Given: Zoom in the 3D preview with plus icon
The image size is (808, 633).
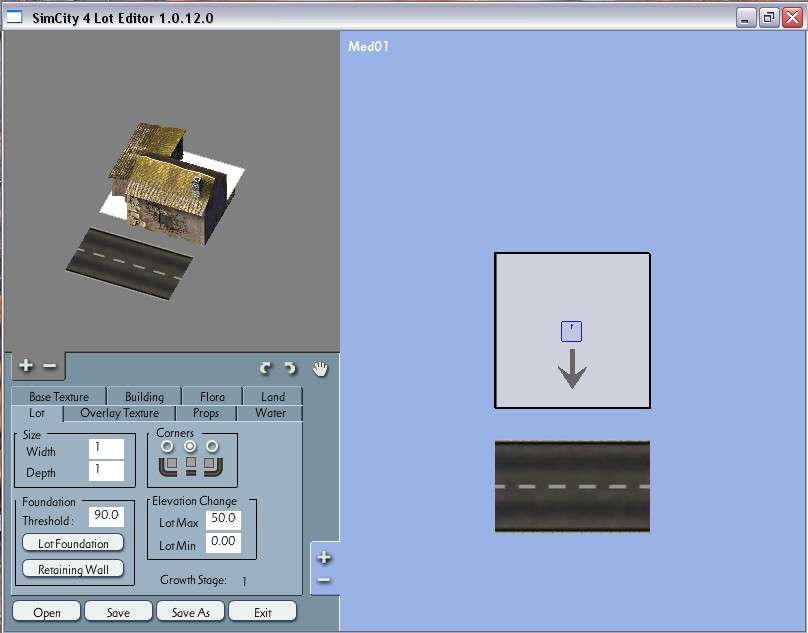Looking at the screenshot, I should point(26,365).
